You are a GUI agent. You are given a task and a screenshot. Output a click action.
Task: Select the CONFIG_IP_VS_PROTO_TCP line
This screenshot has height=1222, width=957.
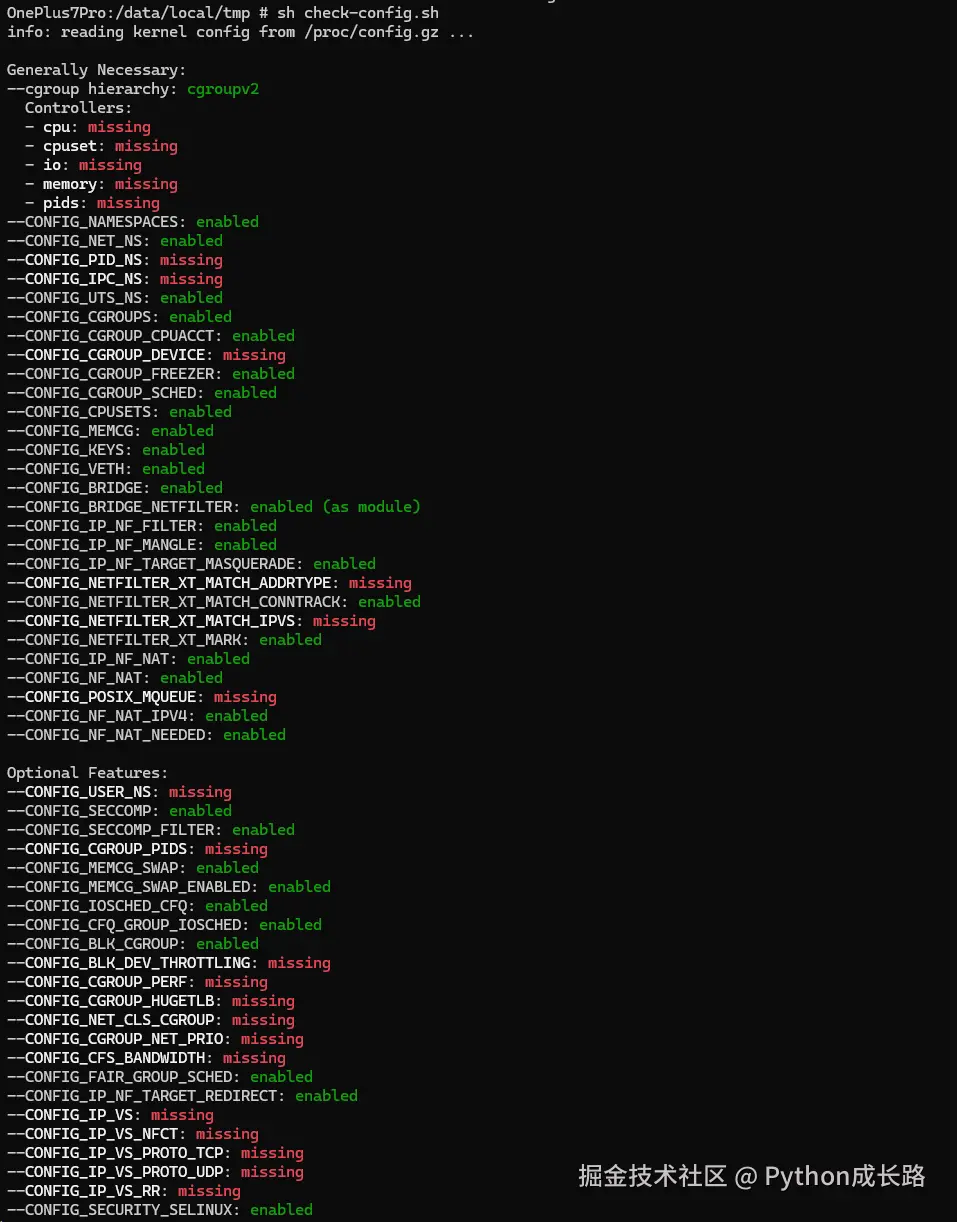[x=155, y=1153]
